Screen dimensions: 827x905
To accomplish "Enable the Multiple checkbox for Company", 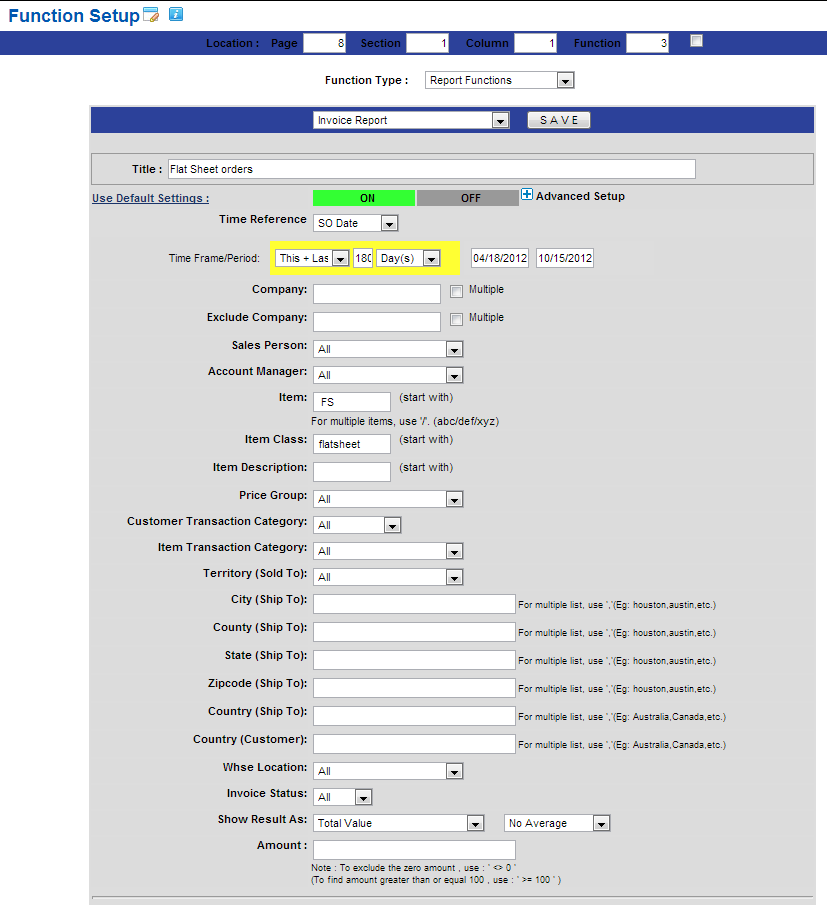I will coord(456,291).
